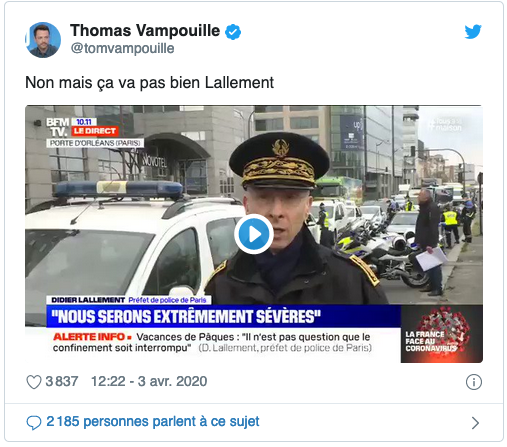
Task: Click the tweet timestamp 12:22 - 3 avr. 2020
Action: coord(149,381)
